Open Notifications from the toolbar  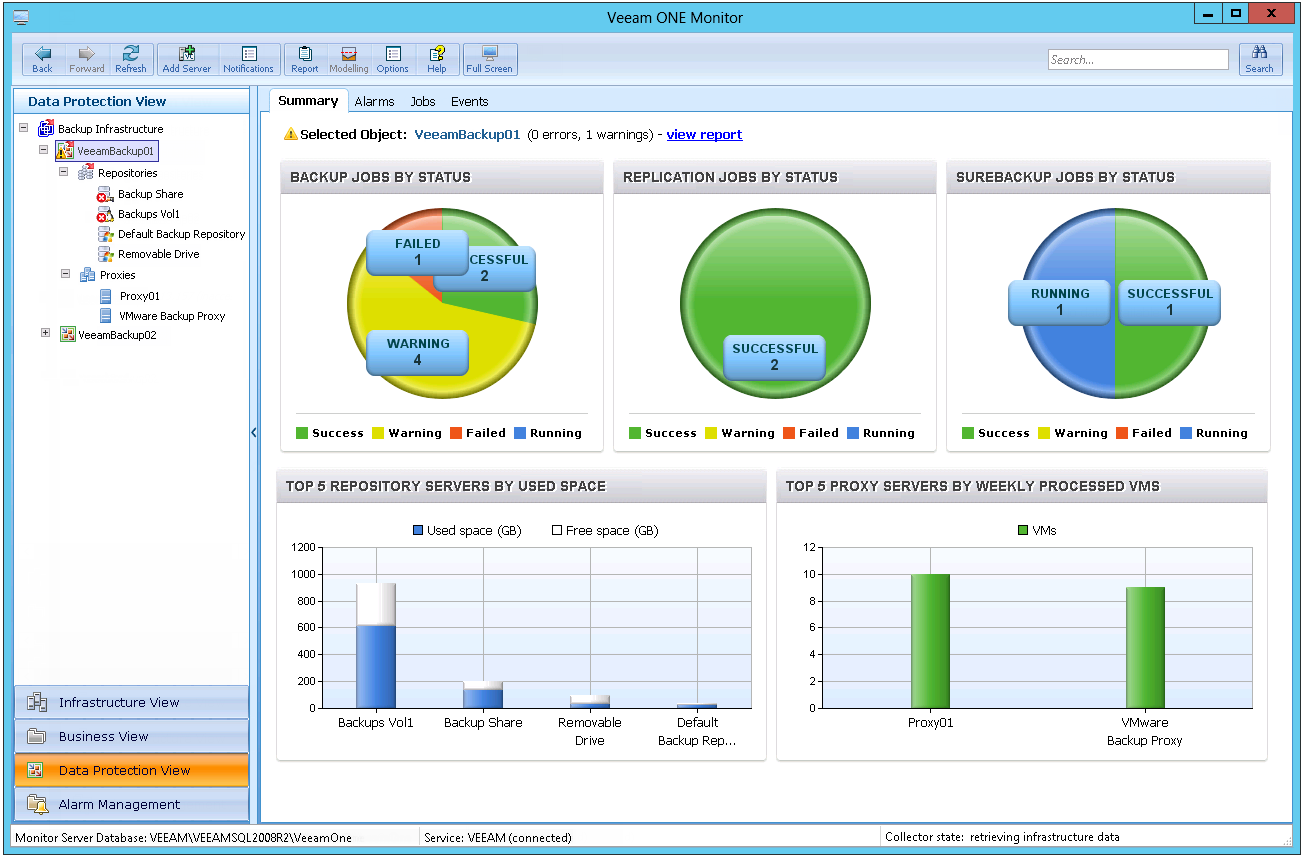tap(248, 59)
